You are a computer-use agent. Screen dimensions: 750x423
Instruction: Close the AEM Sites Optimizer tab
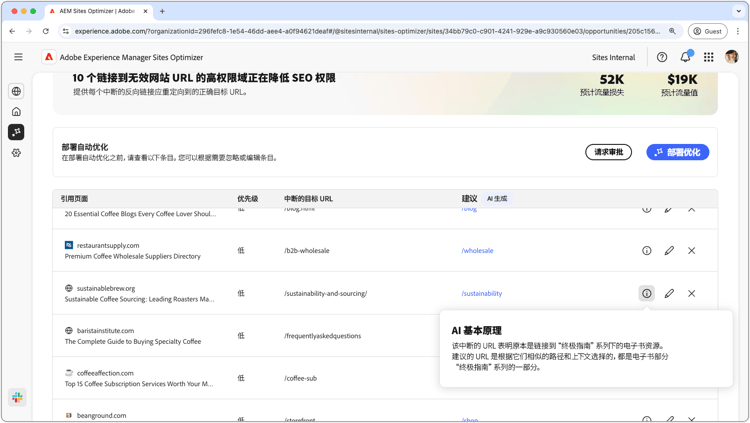[x=146, y=11]
